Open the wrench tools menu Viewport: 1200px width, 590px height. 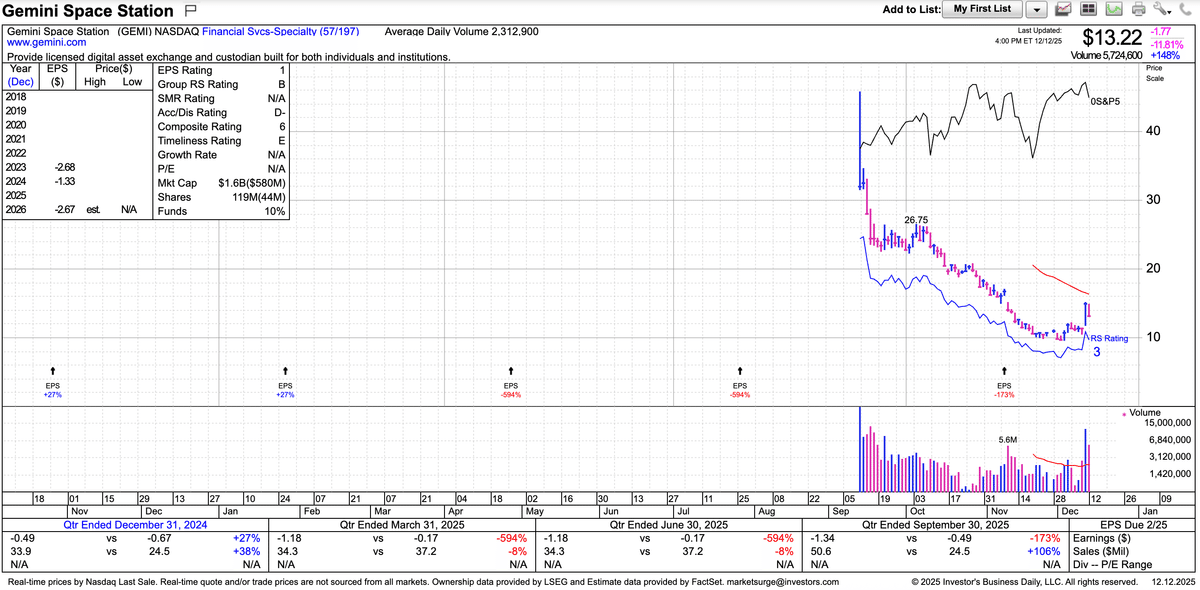[x=1162, y=10]
